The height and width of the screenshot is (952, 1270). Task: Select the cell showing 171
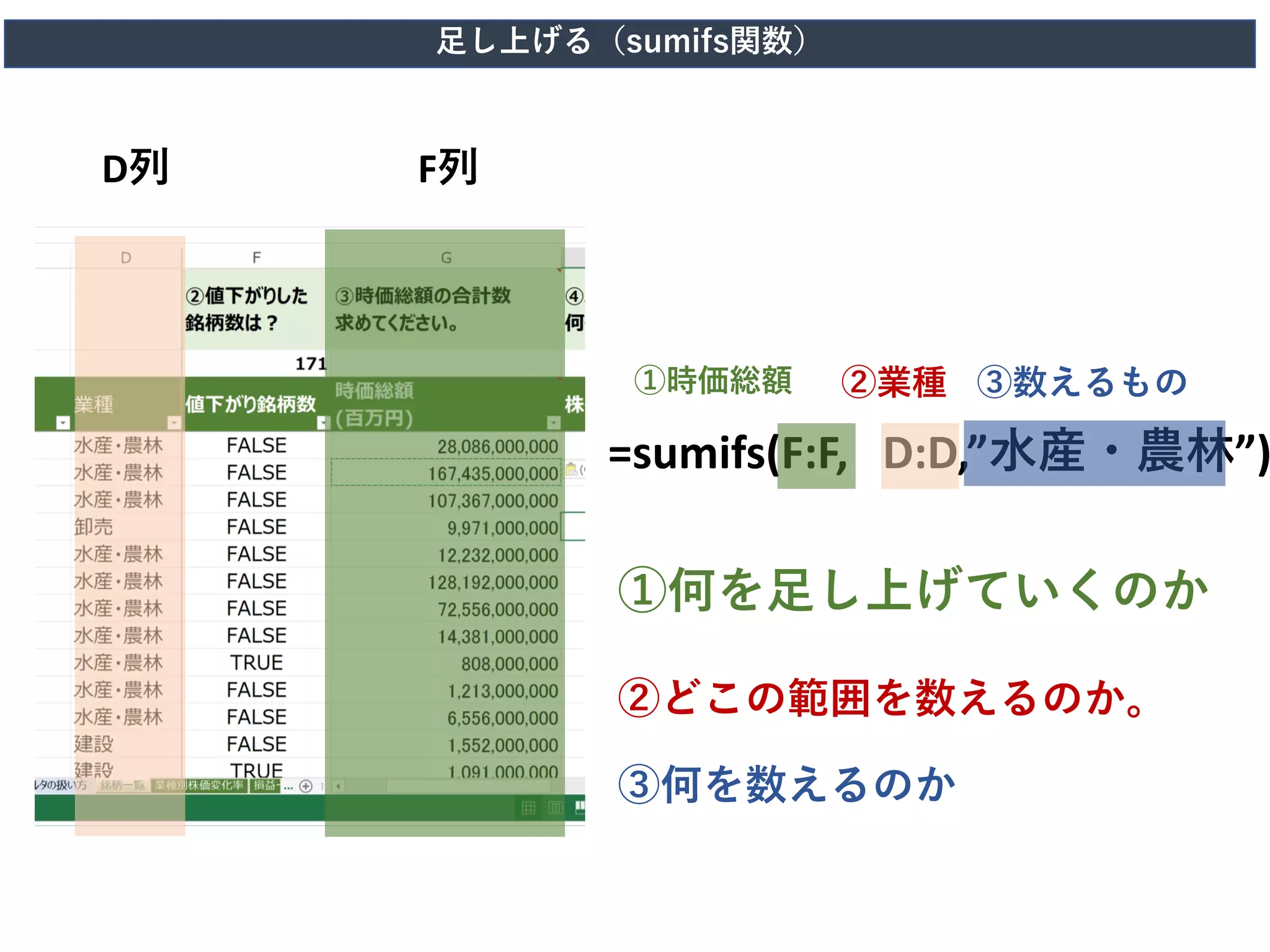coord(255,363)
